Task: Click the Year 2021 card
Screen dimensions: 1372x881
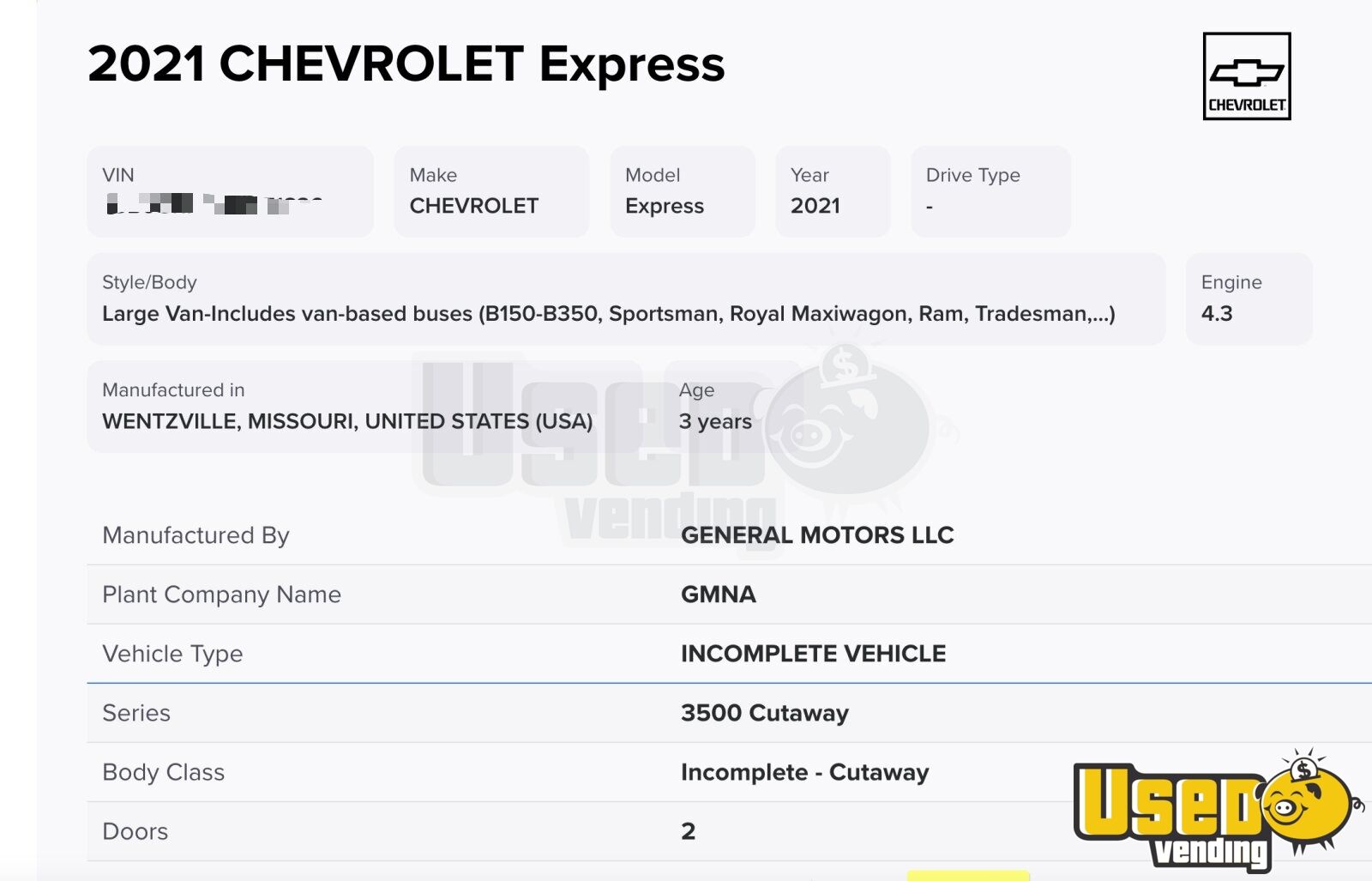Action: [x=833, y=191]
